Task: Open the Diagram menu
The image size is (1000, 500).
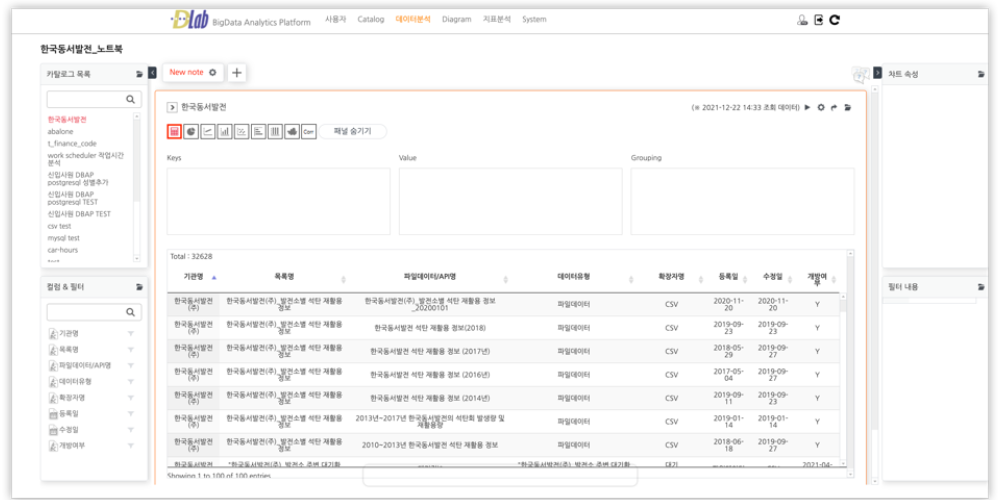Action: 457,20
